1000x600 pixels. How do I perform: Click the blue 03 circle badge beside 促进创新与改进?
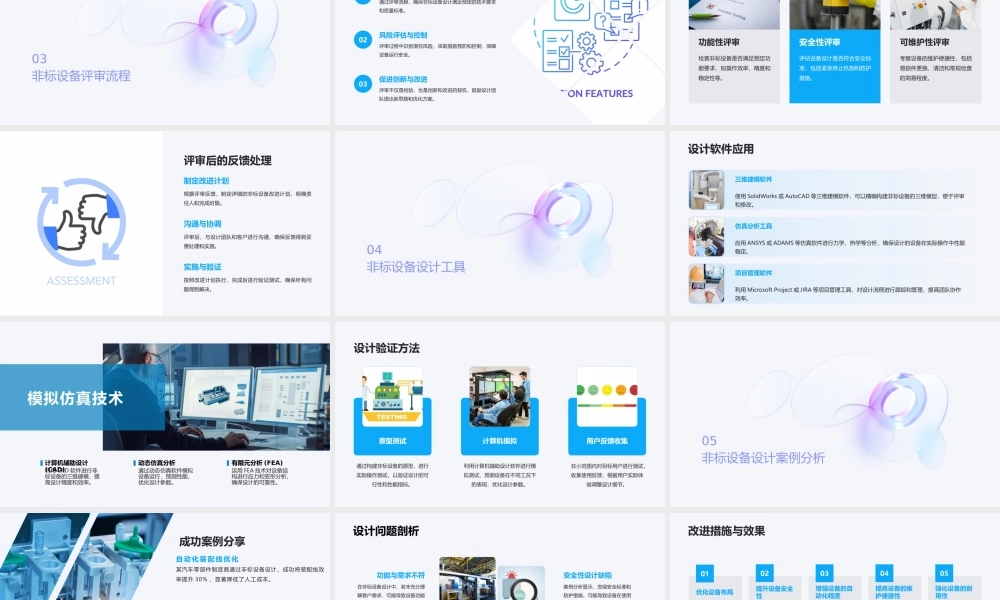pyautogui.click(x=363, y=84)
